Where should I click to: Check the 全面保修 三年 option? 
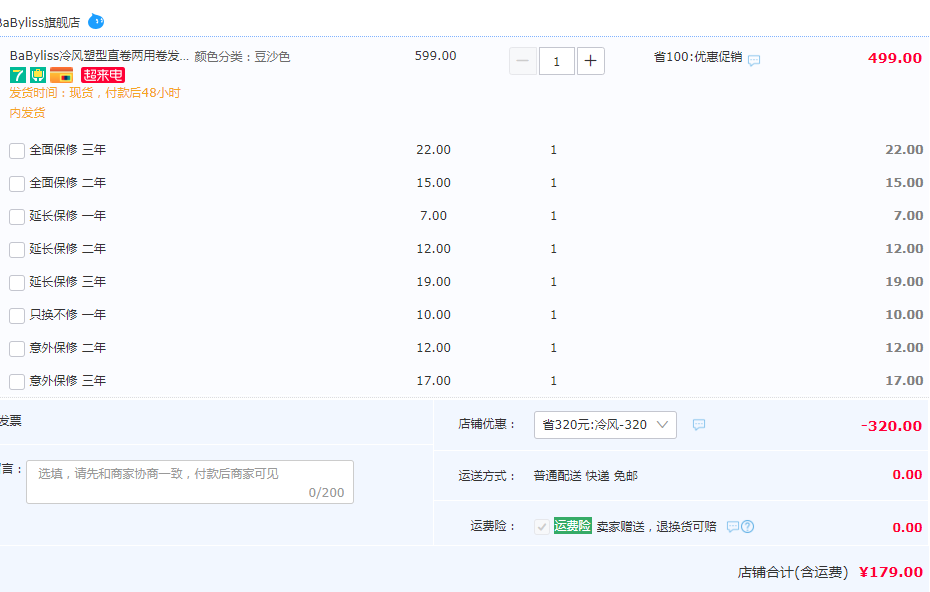17,151
